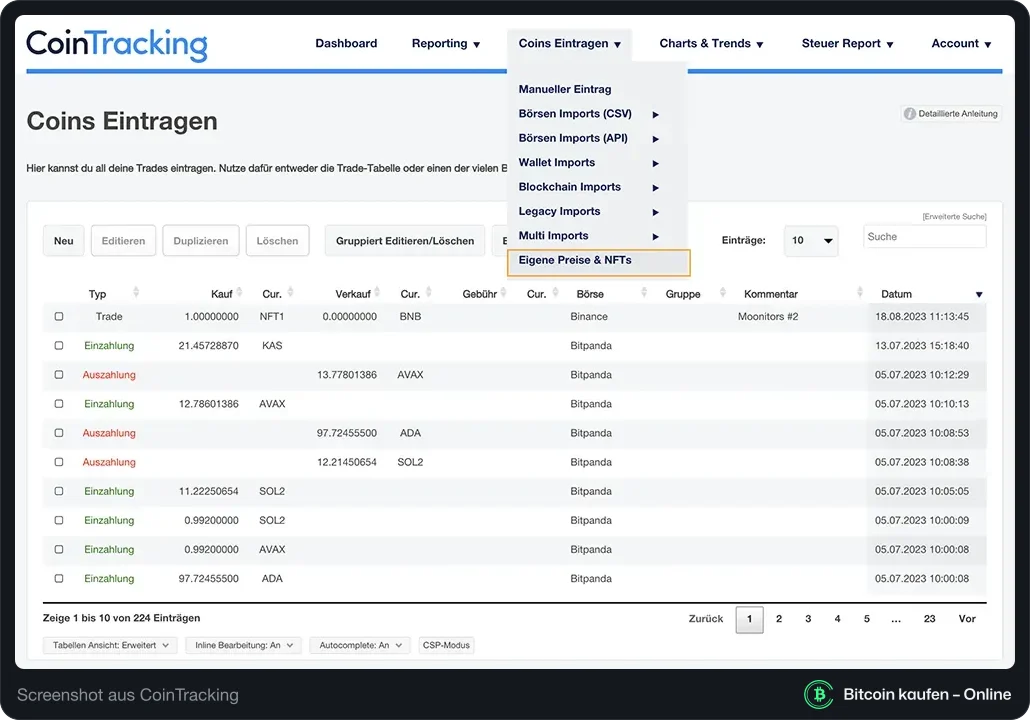1030x720 pixels.
Task: Click the current page 1 button
Action: 750,619
